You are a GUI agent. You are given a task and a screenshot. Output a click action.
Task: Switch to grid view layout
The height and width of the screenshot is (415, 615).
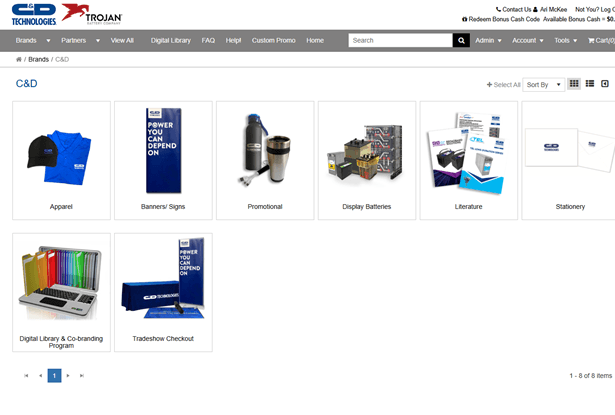click(x=574, y=84)
